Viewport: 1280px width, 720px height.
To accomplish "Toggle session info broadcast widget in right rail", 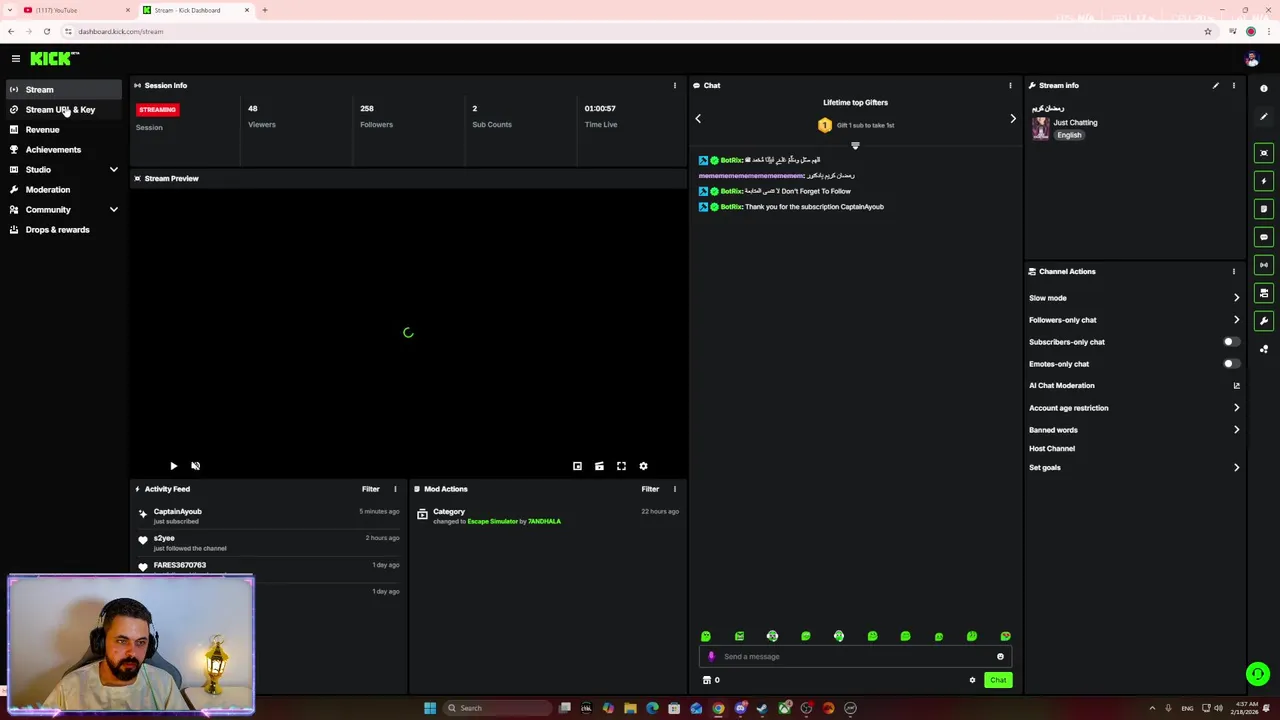I will [1264, 265].
